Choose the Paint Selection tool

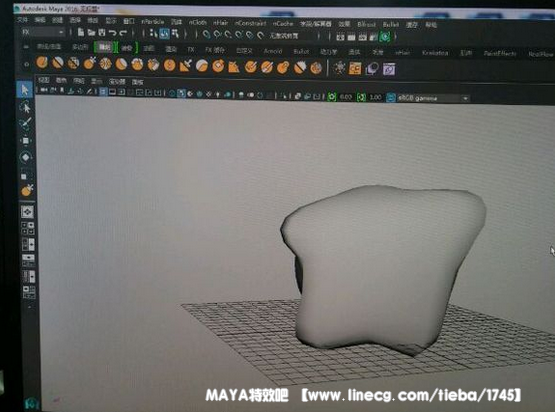pos(25,123)
